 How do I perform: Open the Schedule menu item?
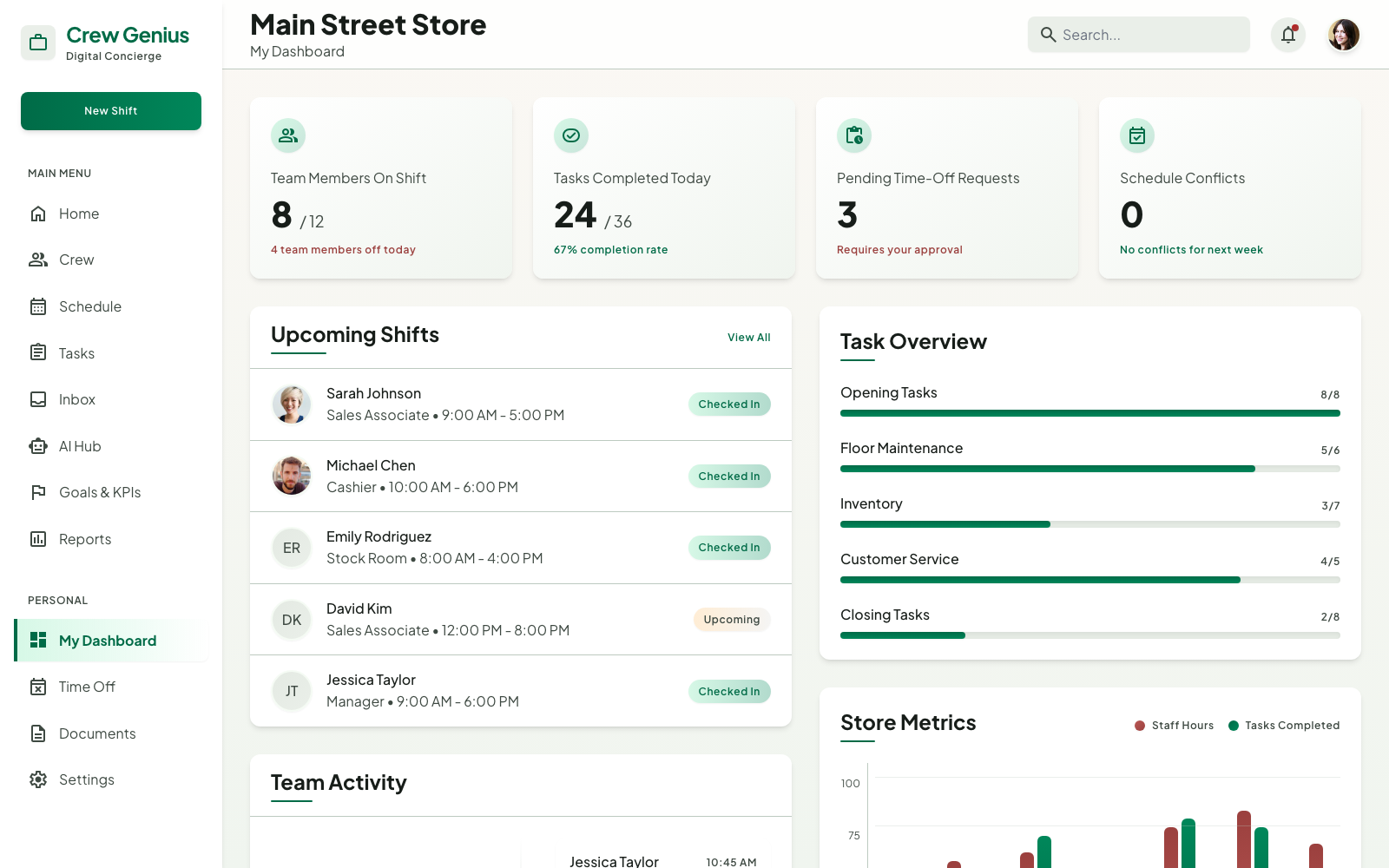point(111,306)
